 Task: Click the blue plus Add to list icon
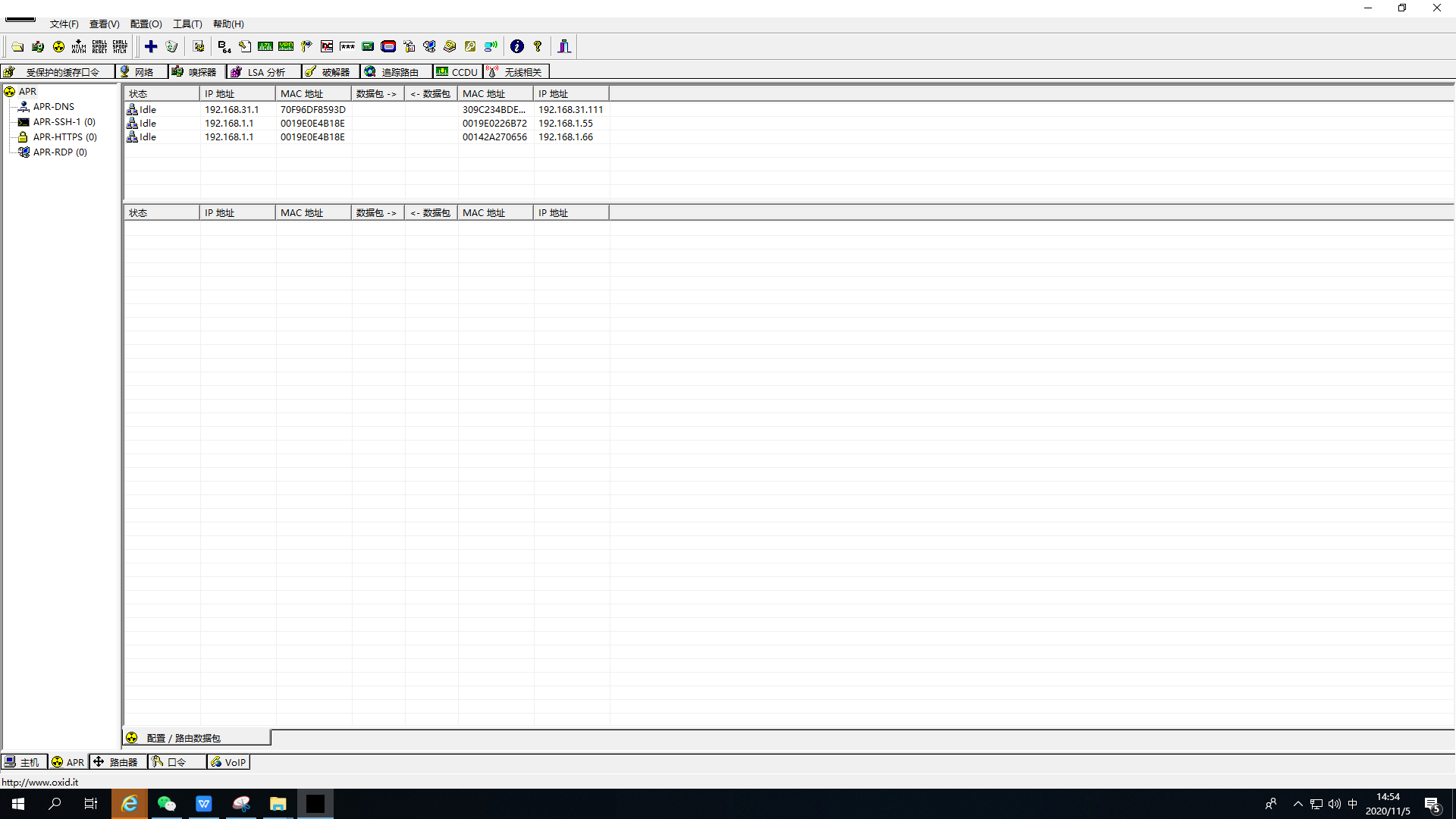coord(151,46)
